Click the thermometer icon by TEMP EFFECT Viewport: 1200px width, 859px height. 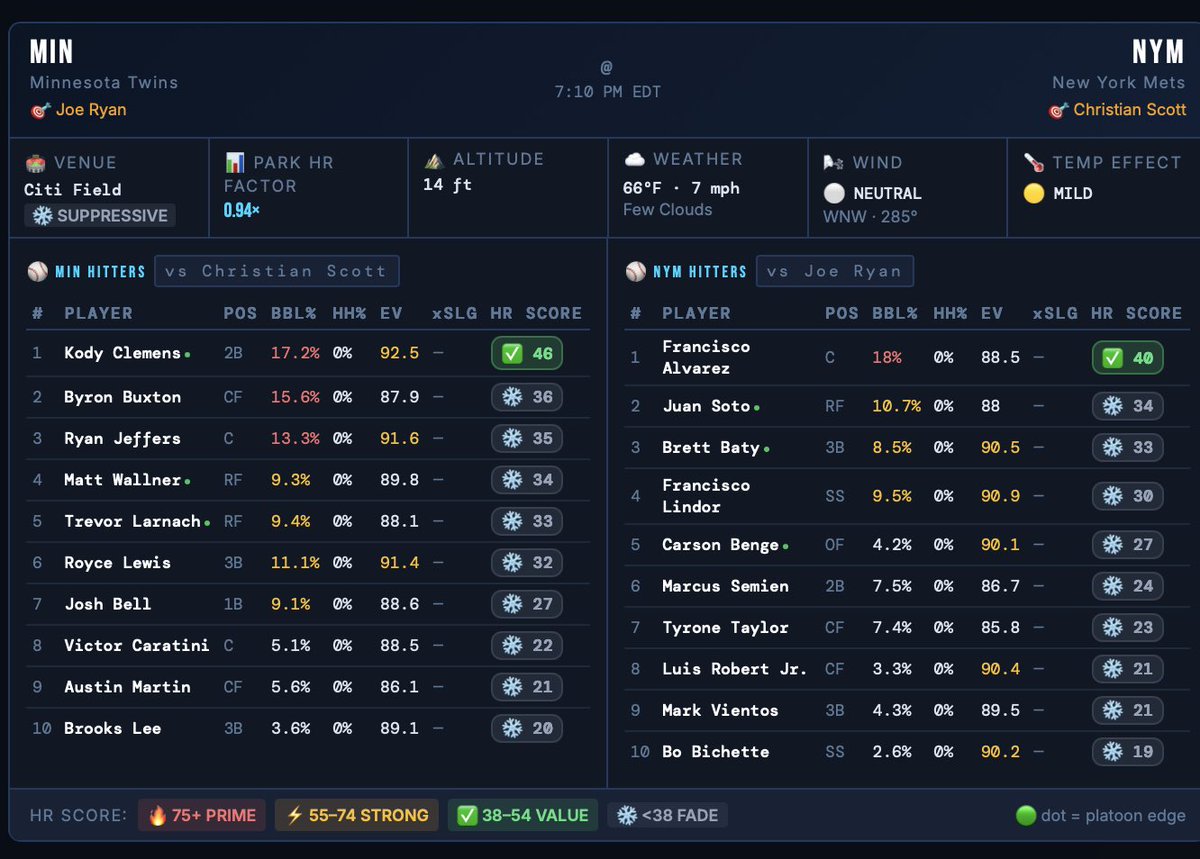click(x=1034, y=162)
